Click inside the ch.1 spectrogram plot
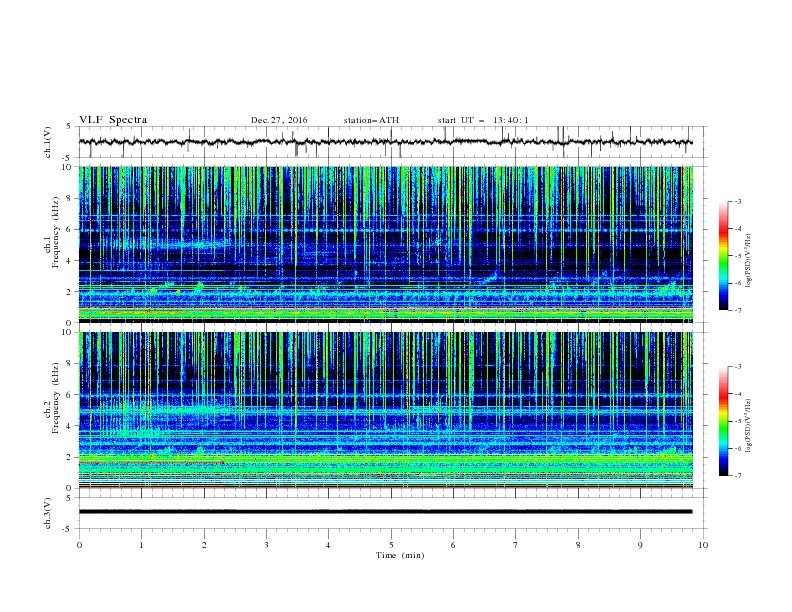792x612 pixels. [x=386, y=244]
